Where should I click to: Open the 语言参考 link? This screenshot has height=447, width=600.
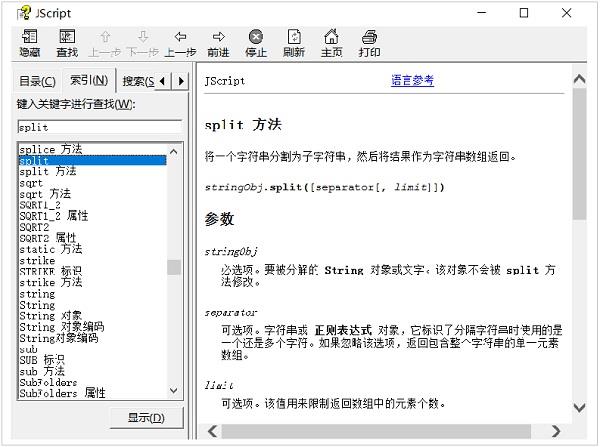(x=412, y=81)
